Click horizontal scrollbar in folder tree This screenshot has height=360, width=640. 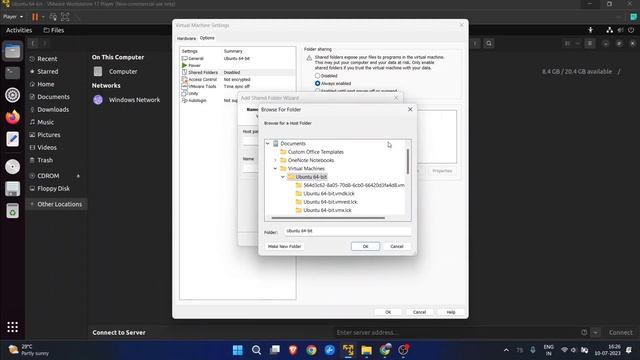pos(328,218)
